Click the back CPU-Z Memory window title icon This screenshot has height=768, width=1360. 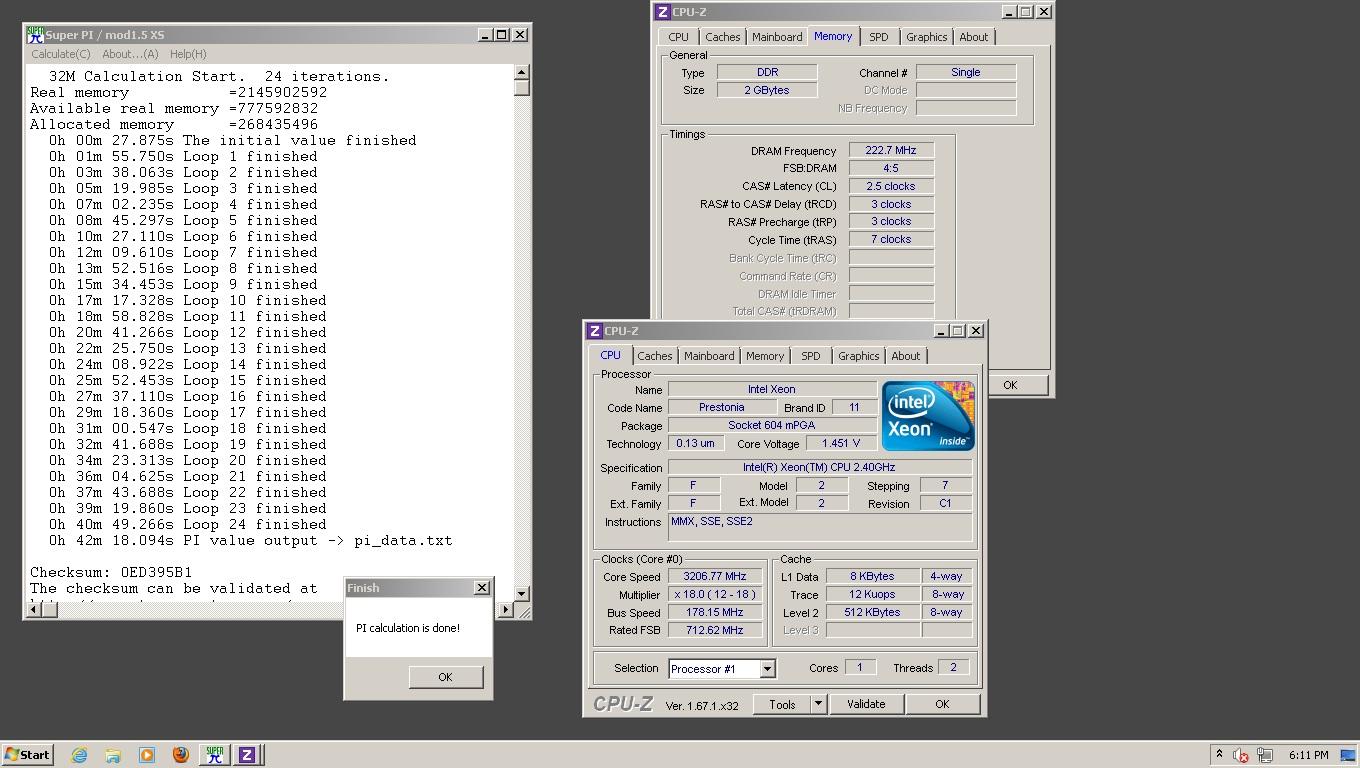663,12
